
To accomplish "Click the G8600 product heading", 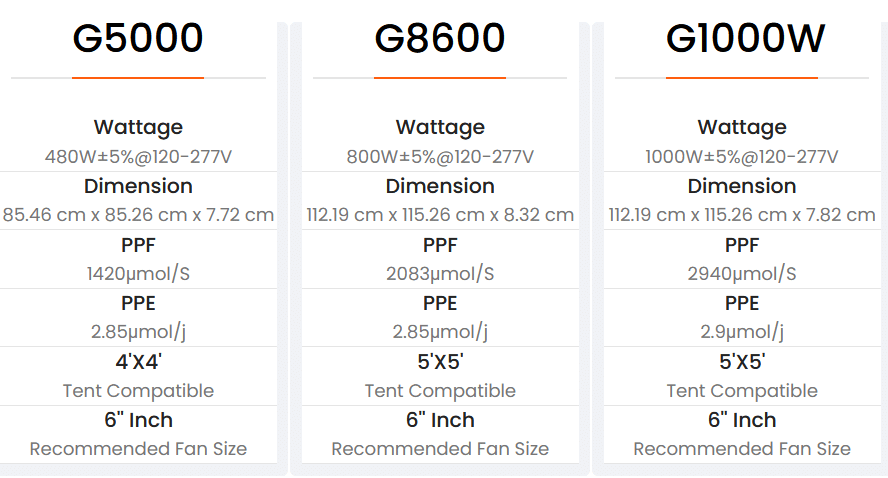I will click(x=439, y=38).
